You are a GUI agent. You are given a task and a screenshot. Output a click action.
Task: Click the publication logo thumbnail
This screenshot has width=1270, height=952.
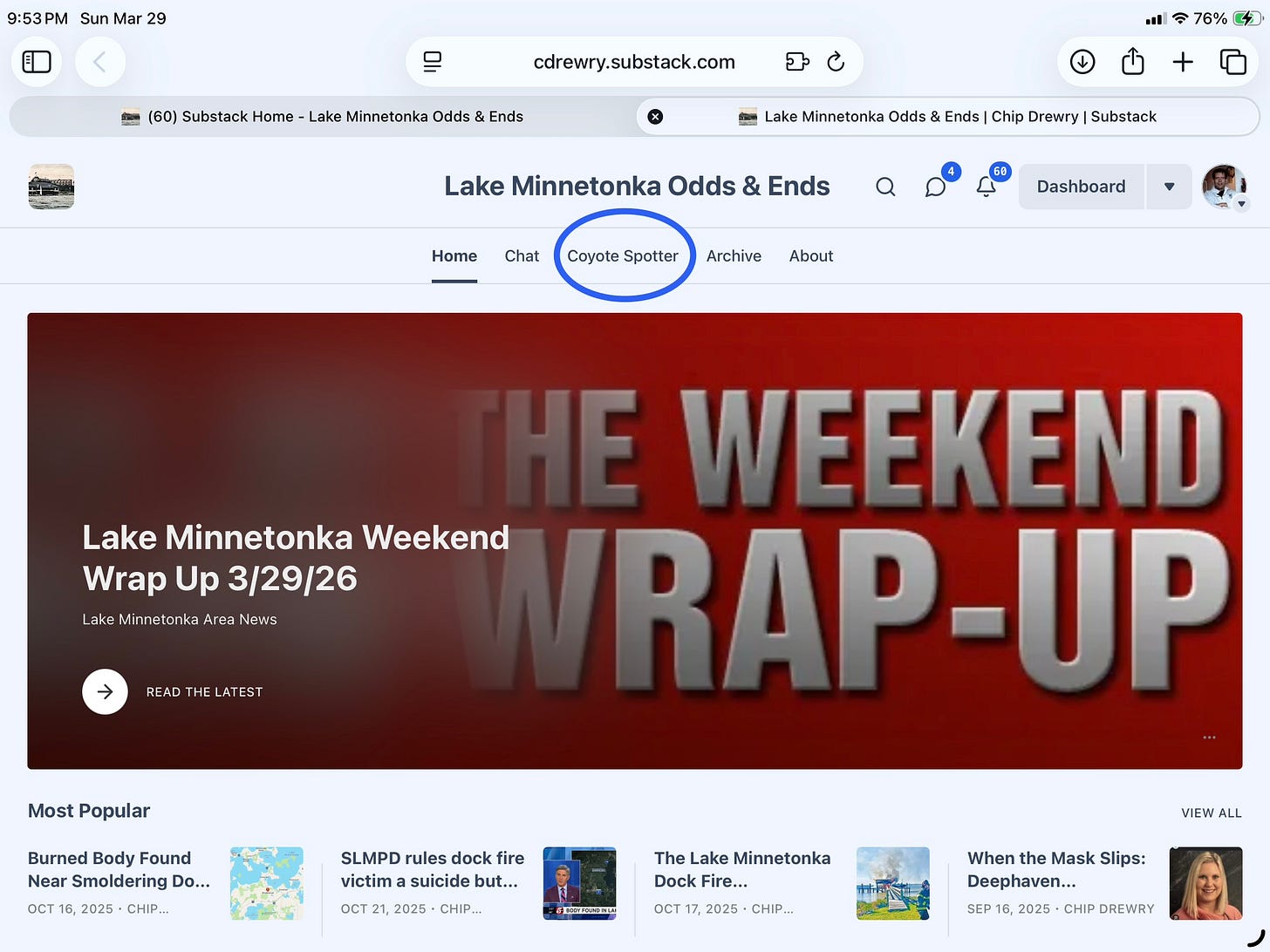51,187
